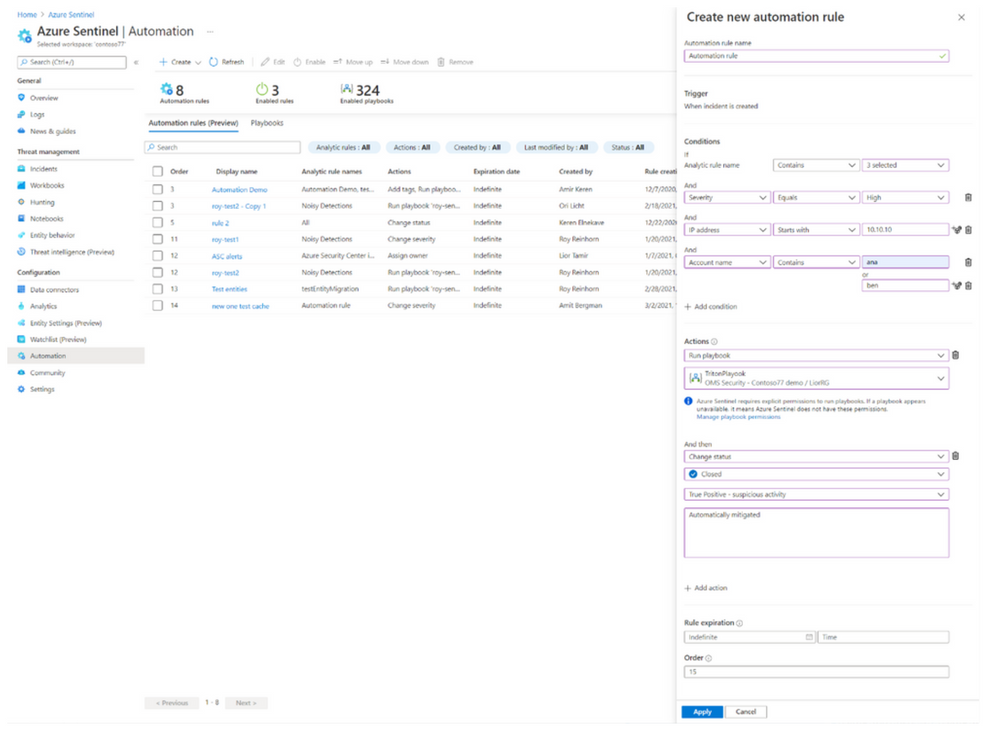Open Incidents from the sidebar

43,169
